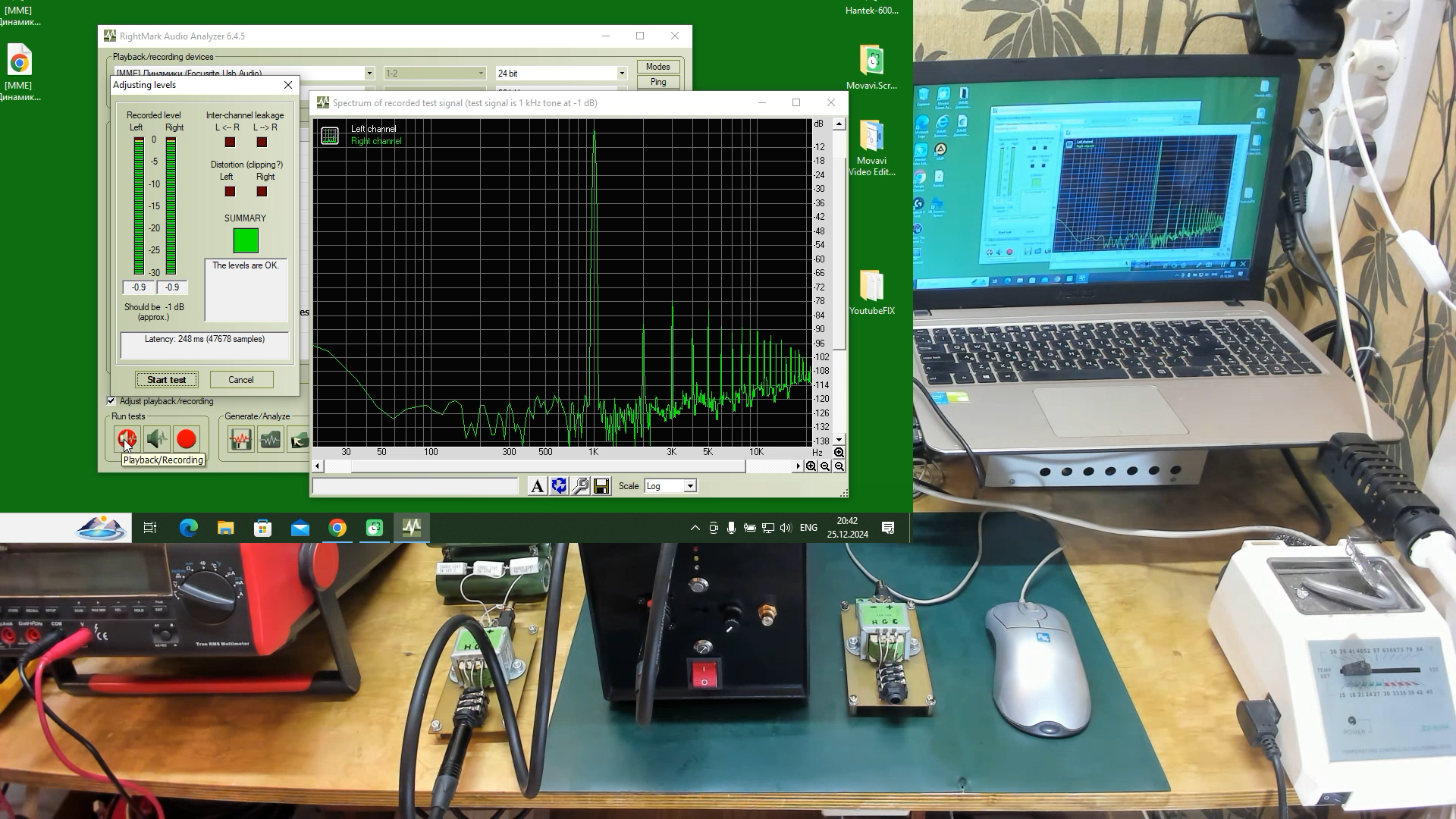
Task: Click the zoom-in magnifier beside the Hz label
Action: tap(839, 453)
